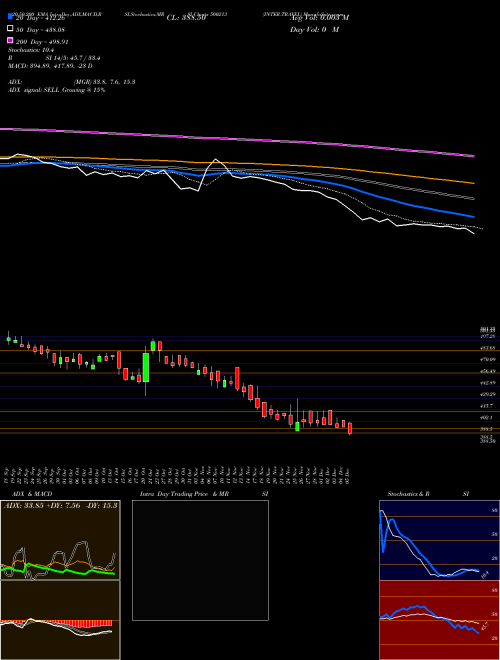Click the ADX indicator chart with green line

(x=60, y=540)
